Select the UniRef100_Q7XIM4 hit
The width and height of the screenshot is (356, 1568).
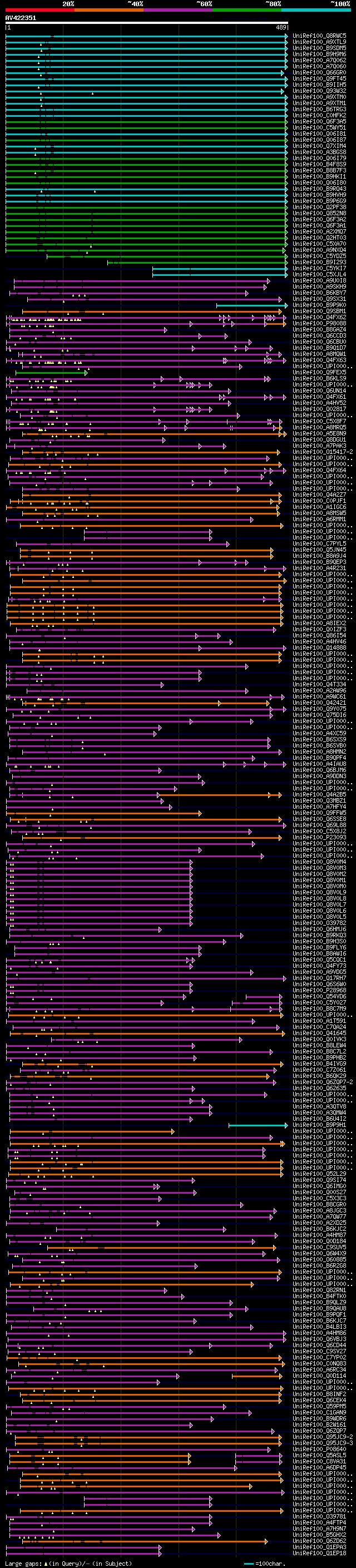point(319,146)
